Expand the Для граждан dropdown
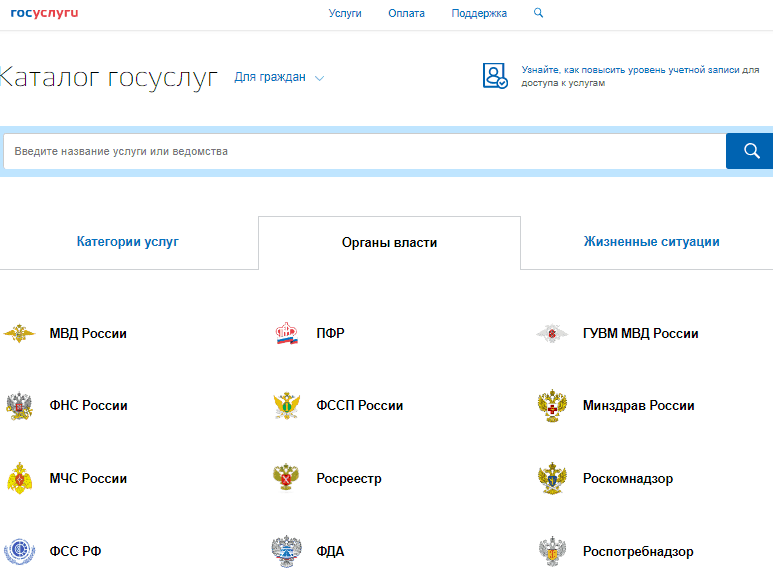 pos(279,77)
